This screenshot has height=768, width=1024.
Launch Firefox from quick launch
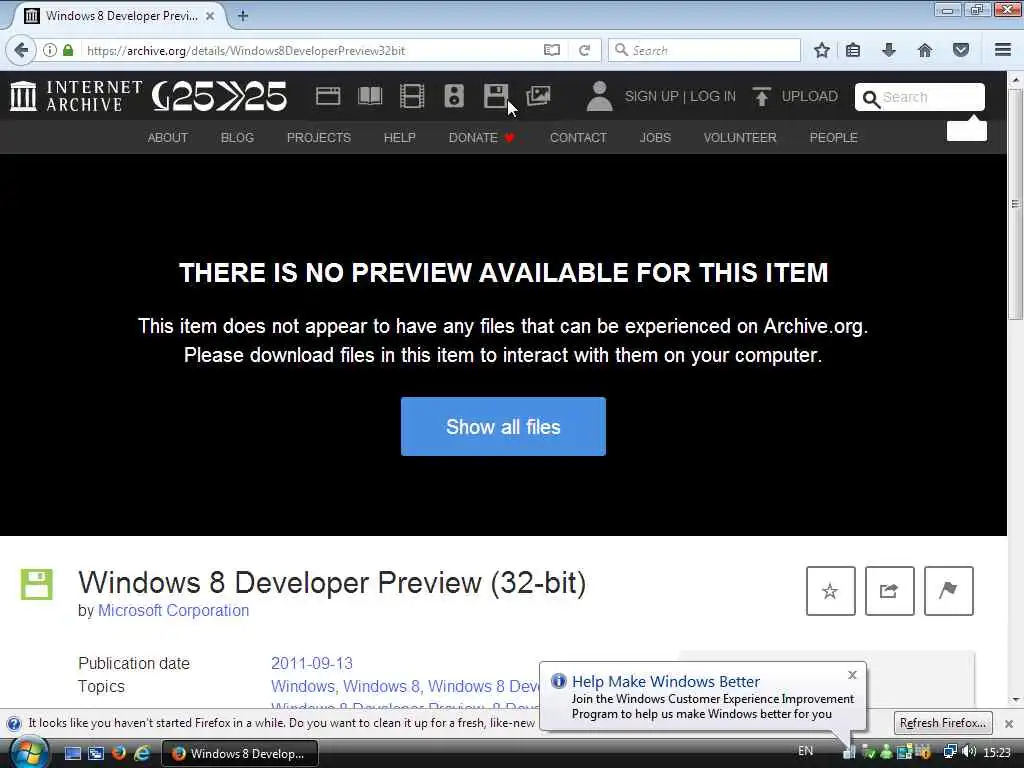click(x=119, y=753)
